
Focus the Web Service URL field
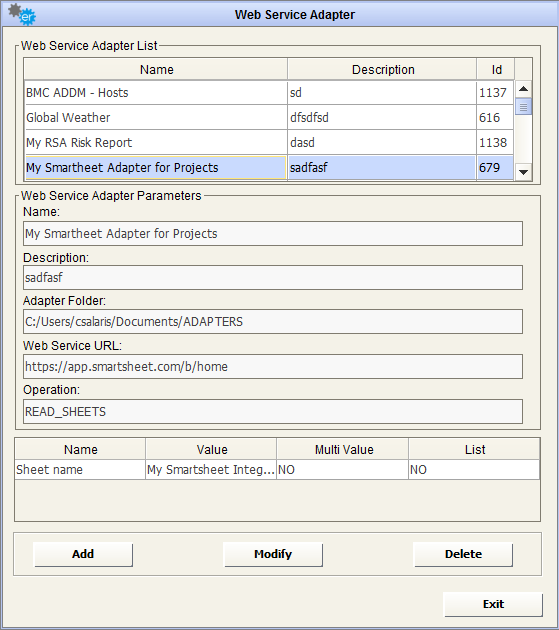tap(273, 366)
